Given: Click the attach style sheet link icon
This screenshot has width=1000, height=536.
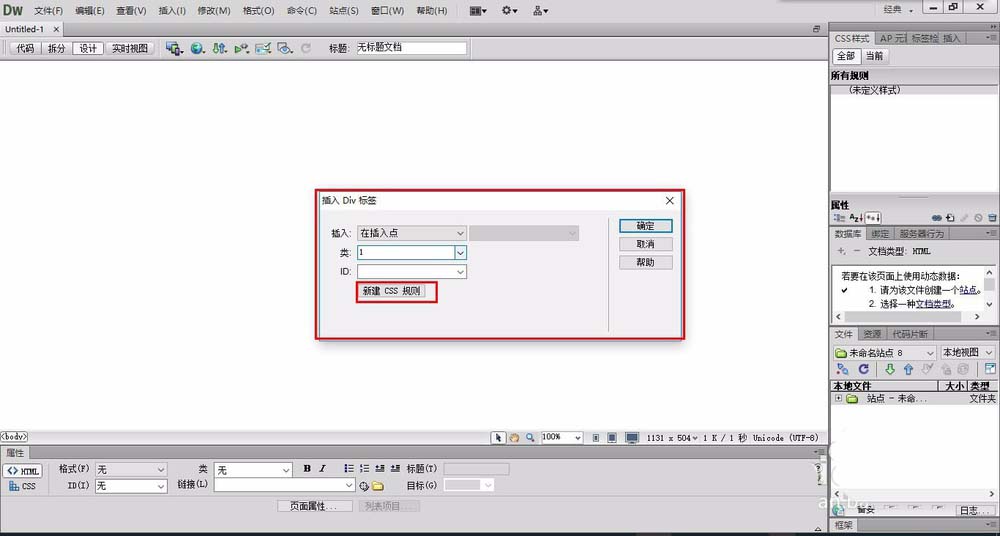Looking at the screenshot, I should coord(937,218).
